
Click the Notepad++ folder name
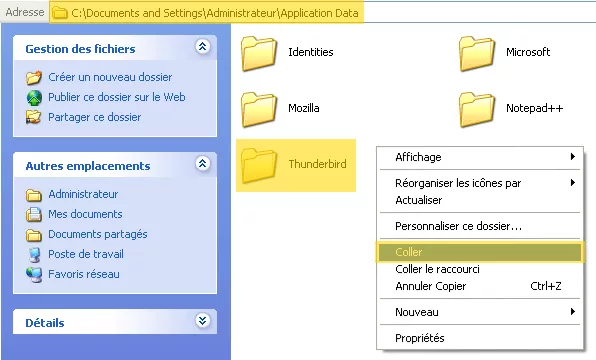click(x=534, y=108)
